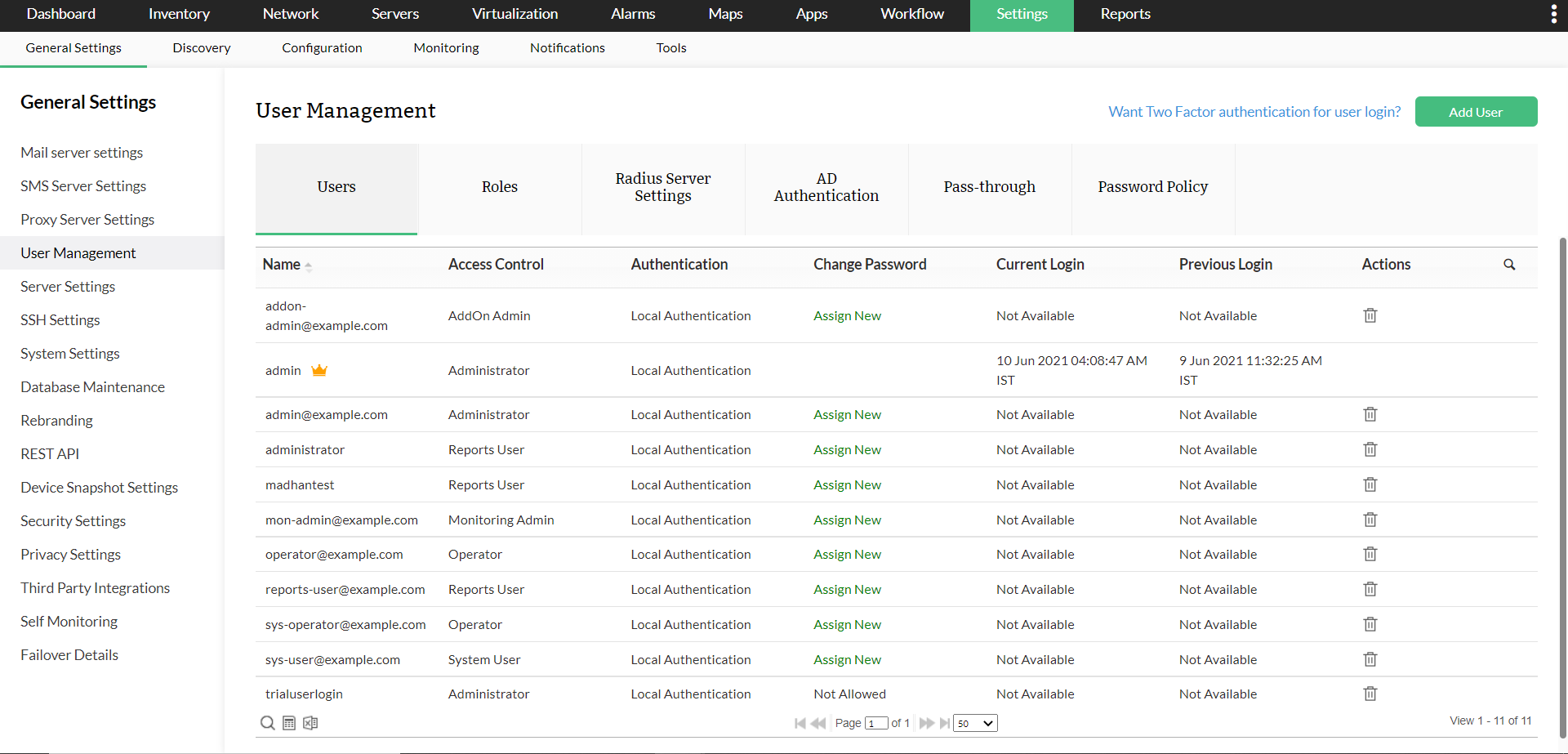Click trash icon for madhantest user
This screenshot has width=1568, height=754.
coord(1370,484)
